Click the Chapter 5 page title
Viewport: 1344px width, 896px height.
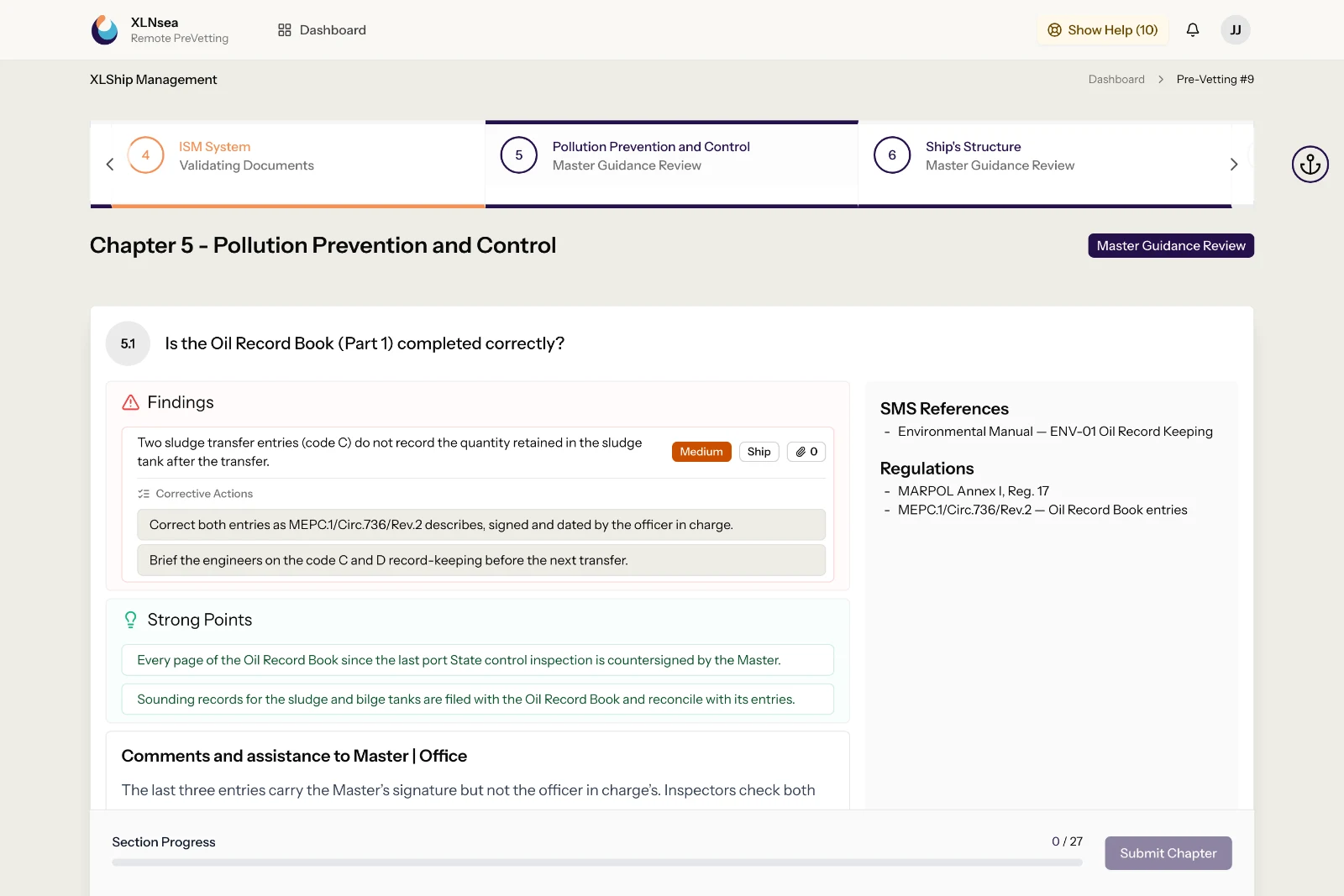coord(323,245)
